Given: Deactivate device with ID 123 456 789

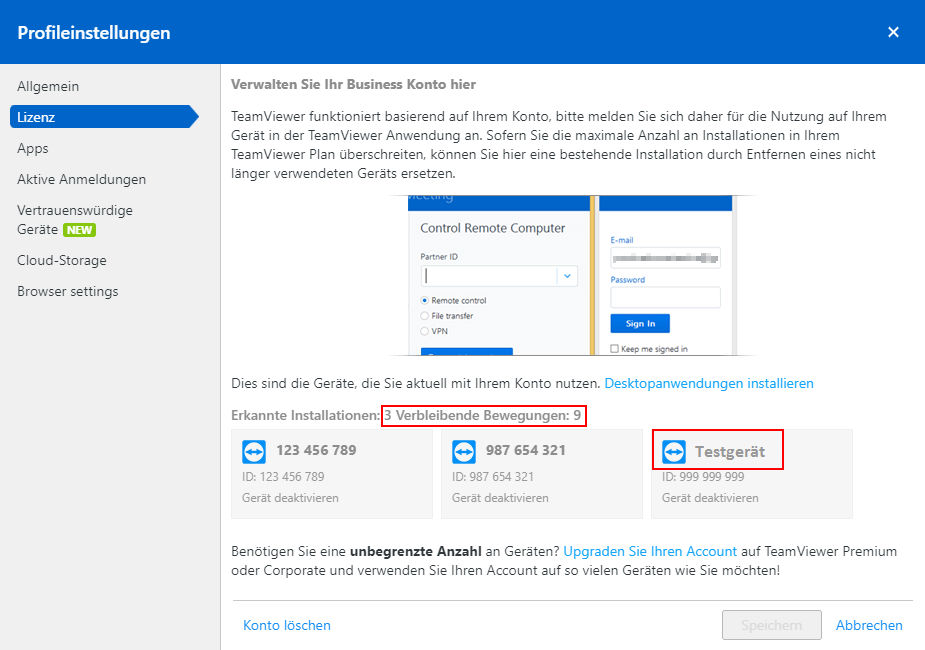Looking at the screenshot, I should (290, 498).
